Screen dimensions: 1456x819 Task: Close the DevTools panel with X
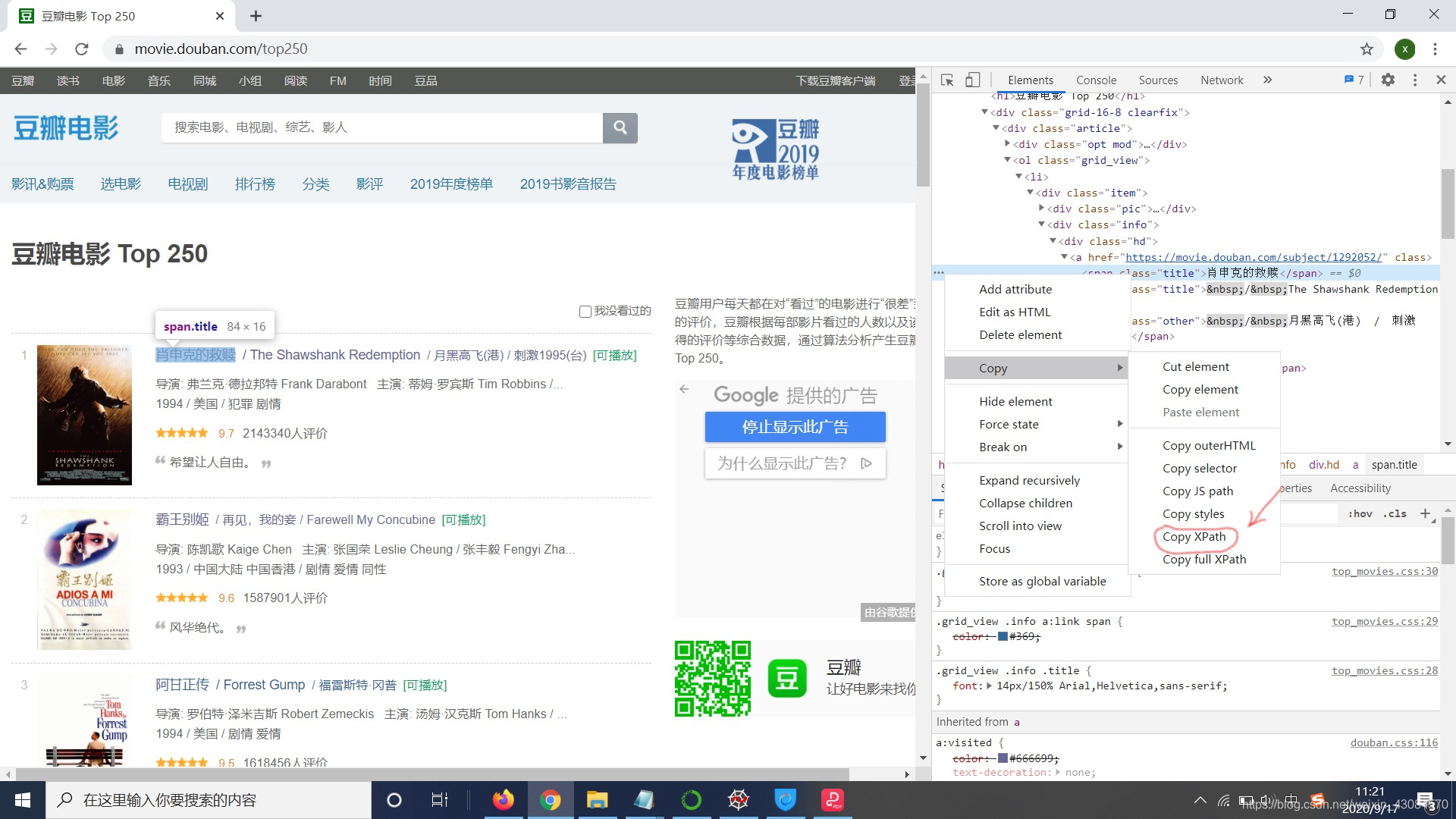point(1441,80)
